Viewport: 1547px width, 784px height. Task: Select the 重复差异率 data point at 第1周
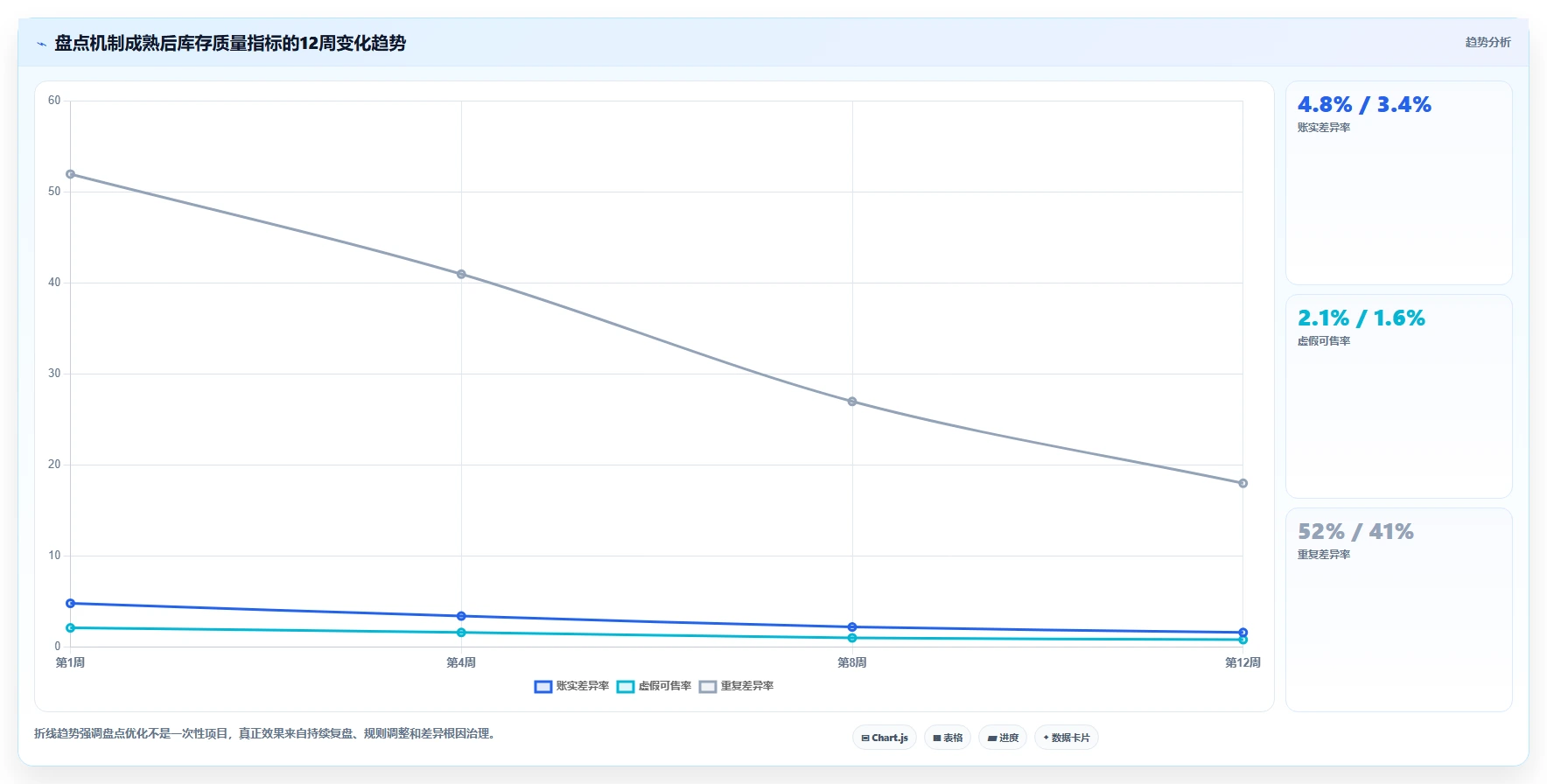[71, 174]
